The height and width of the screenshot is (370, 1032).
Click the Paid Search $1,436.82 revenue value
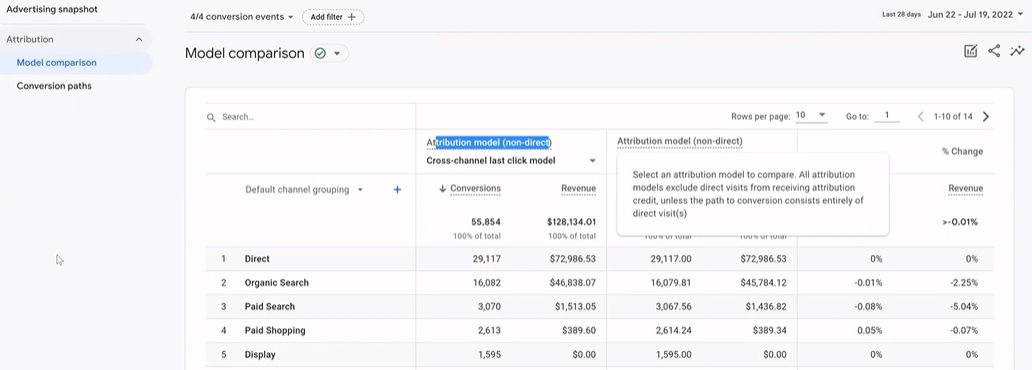click(766, 306)
